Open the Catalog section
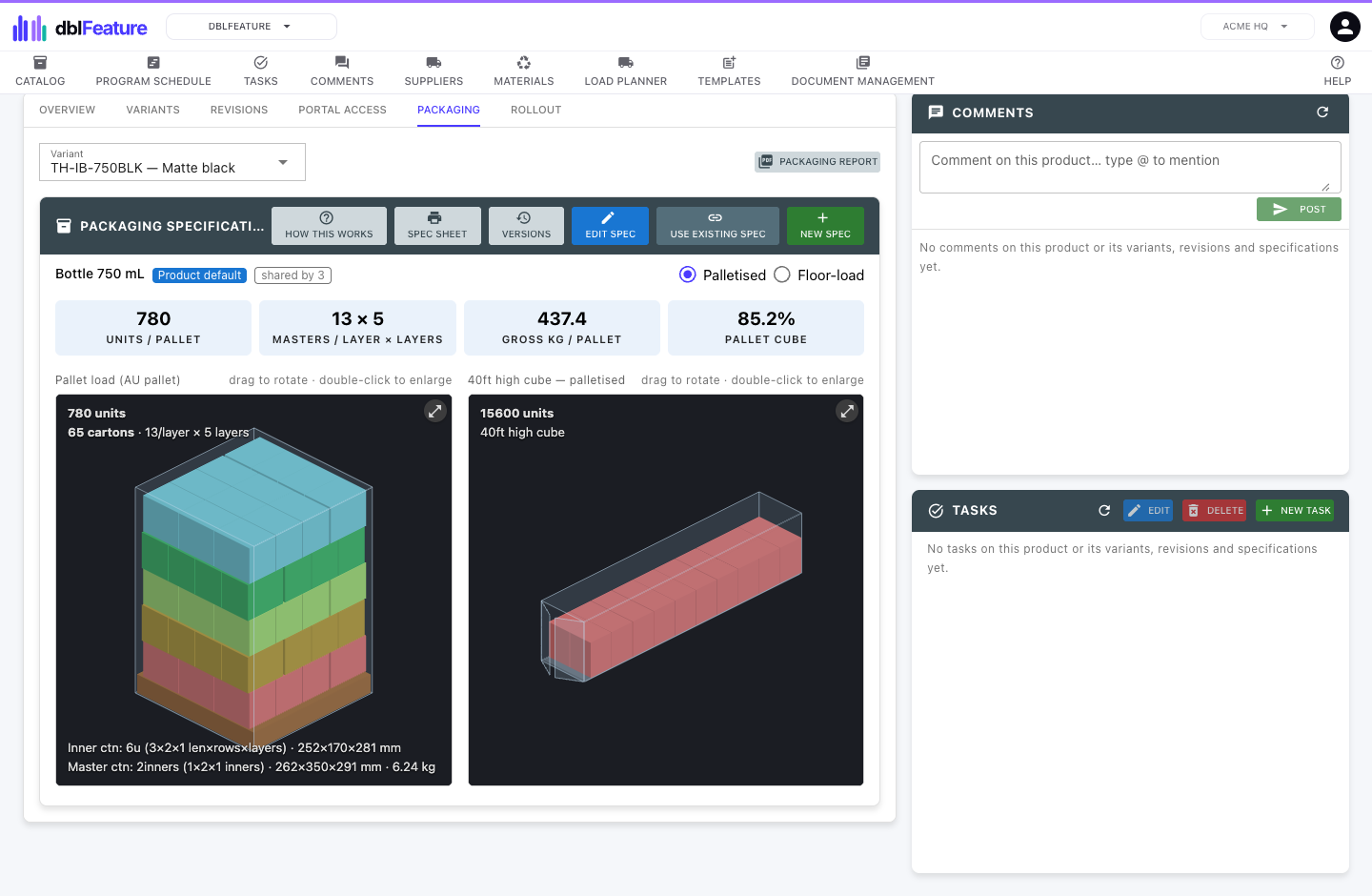 coord(40,71)
